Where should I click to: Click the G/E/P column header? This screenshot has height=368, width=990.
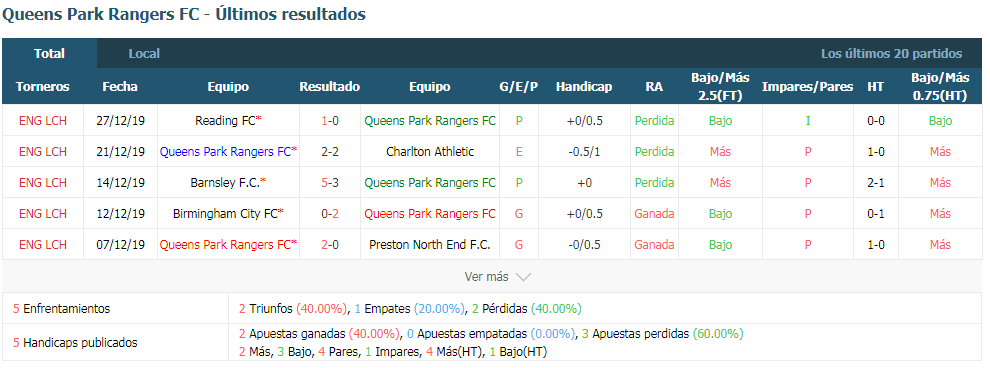[519, 86]
